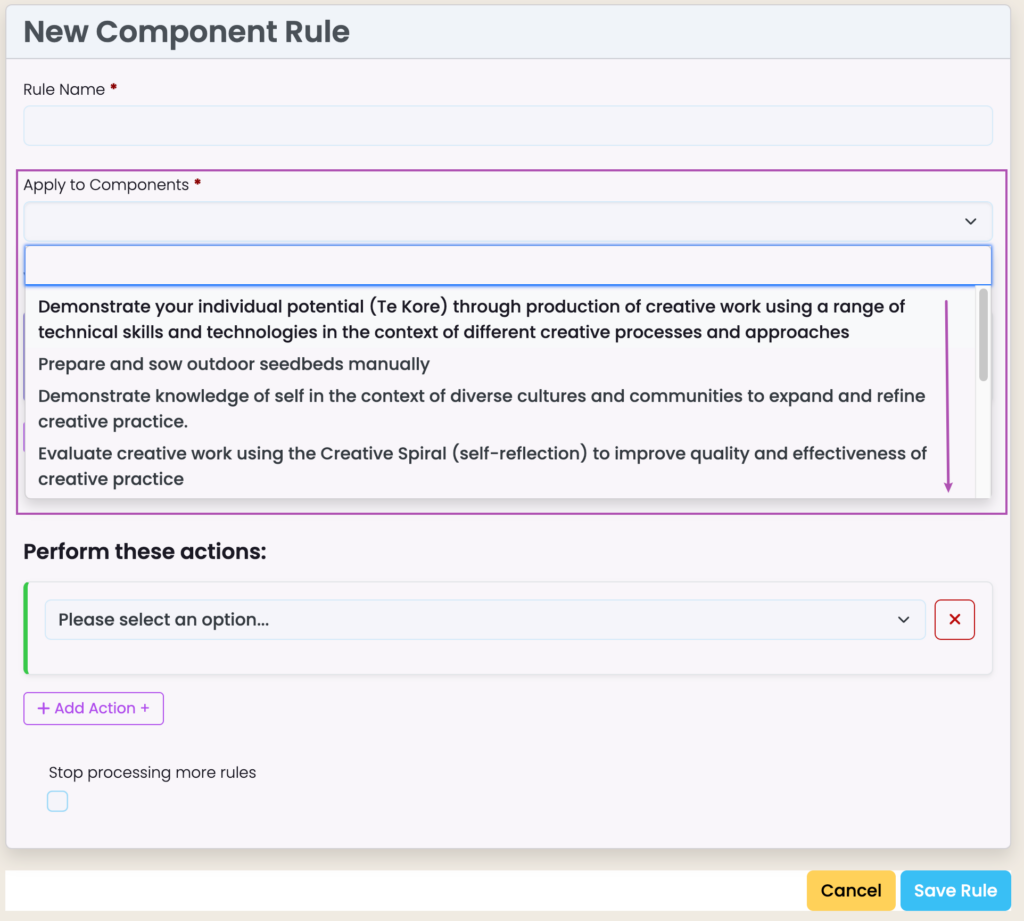Click the chevron arrow in action dropdown

904,620
